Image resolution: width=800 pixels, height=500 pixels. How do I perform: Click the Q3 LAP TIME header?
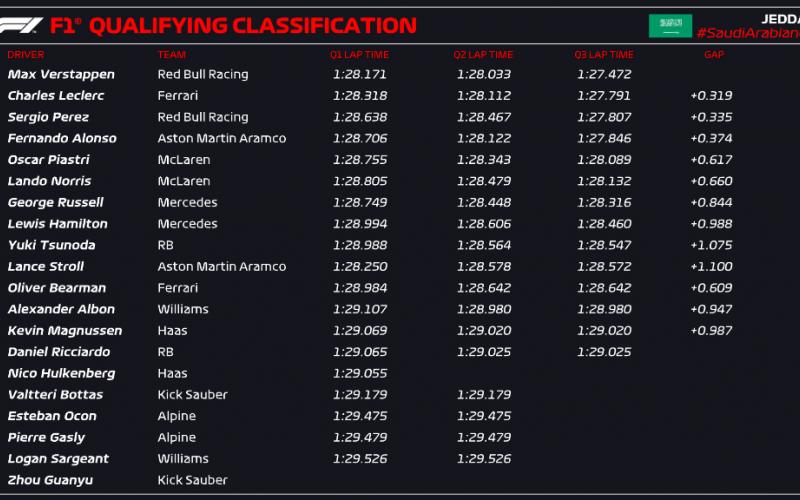(x=604, y=55)
